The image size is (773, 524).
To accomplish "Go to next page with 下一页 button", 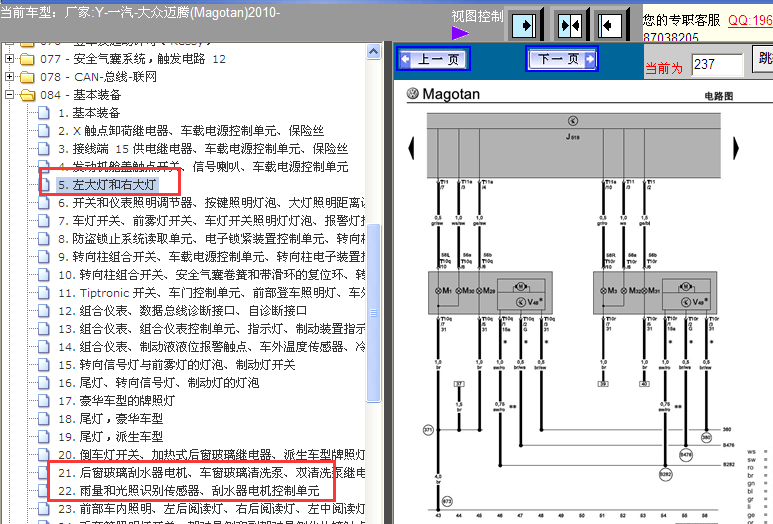I will (562, 59).
